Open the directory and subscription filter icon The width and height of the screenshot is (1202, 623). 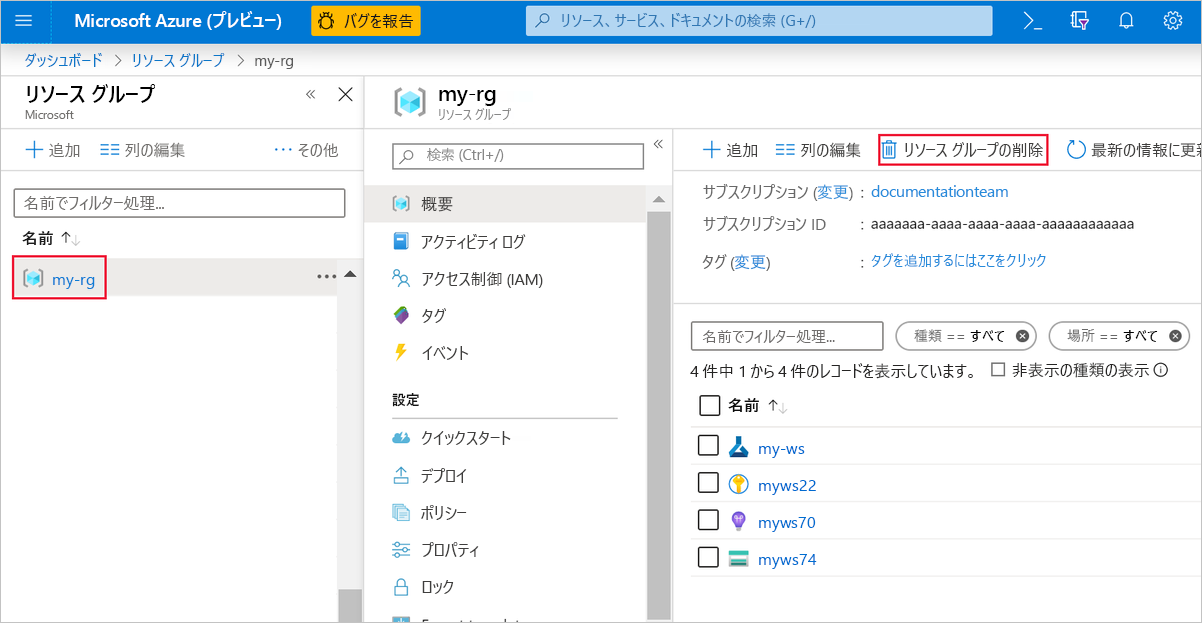point(1079,21)
